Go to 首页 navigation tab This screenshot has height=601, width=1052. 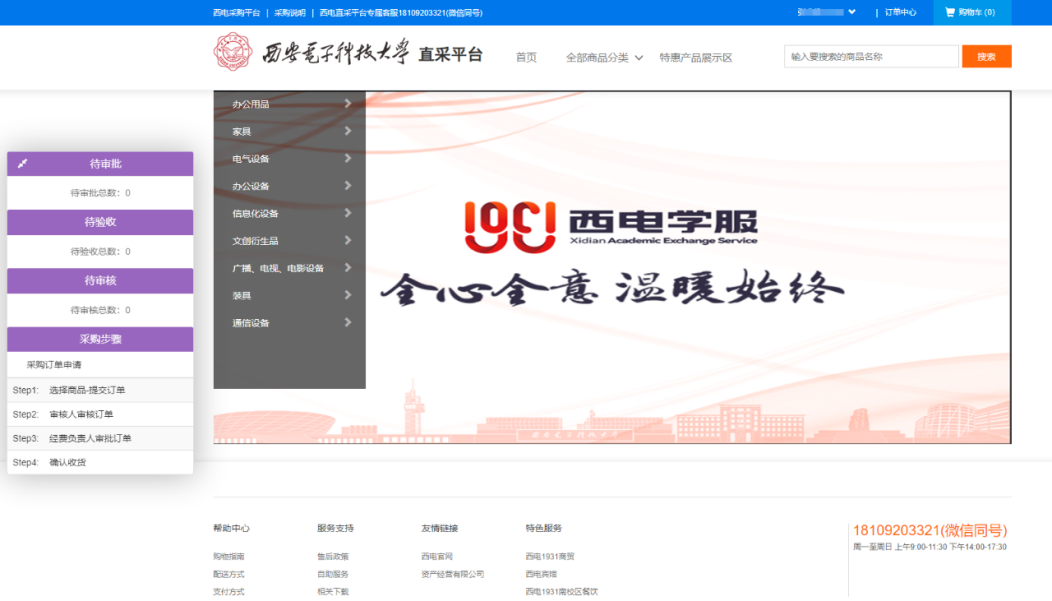coord(526,58)
